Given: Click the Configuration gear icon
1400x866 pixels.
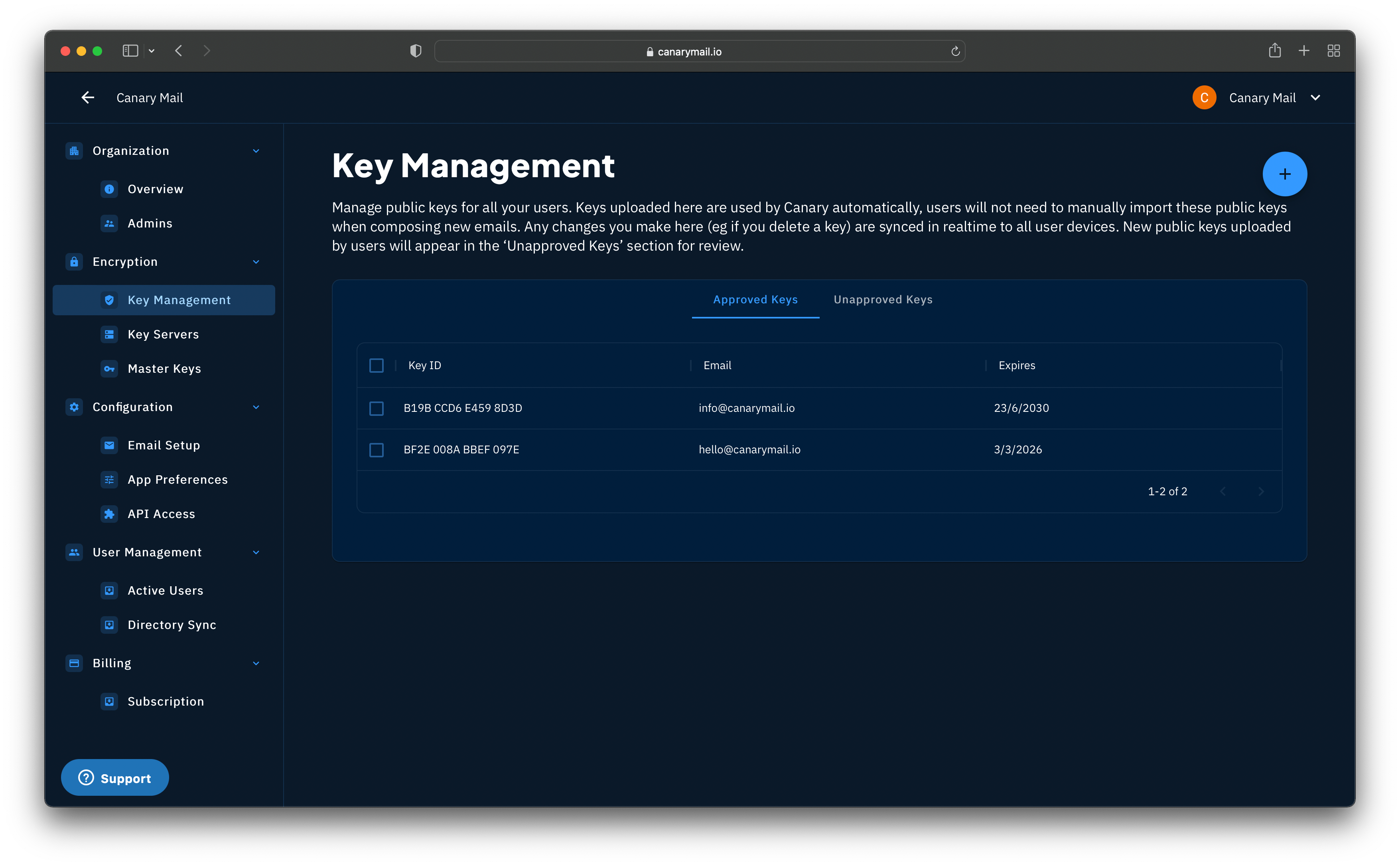Looking at the screenshot, I should pyautogui.click(x=74, y=407).
